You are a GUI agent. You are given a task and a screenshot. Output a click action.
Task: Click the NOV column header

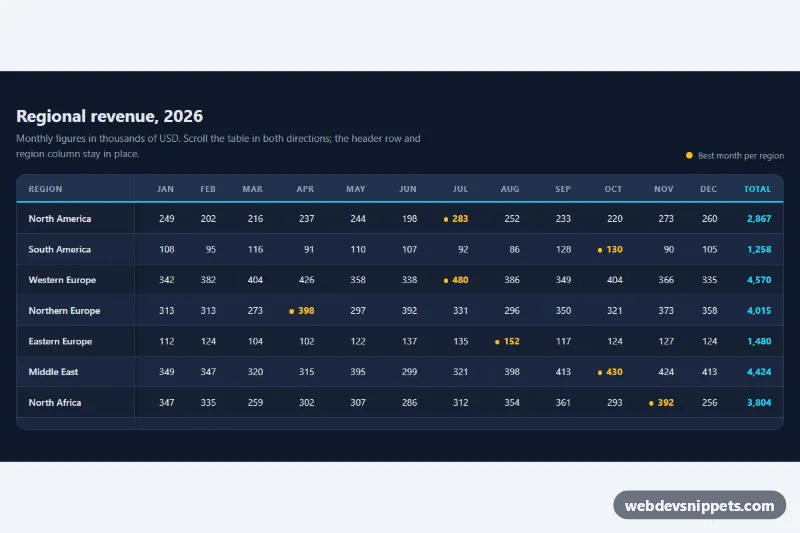[x=664, y=189]
